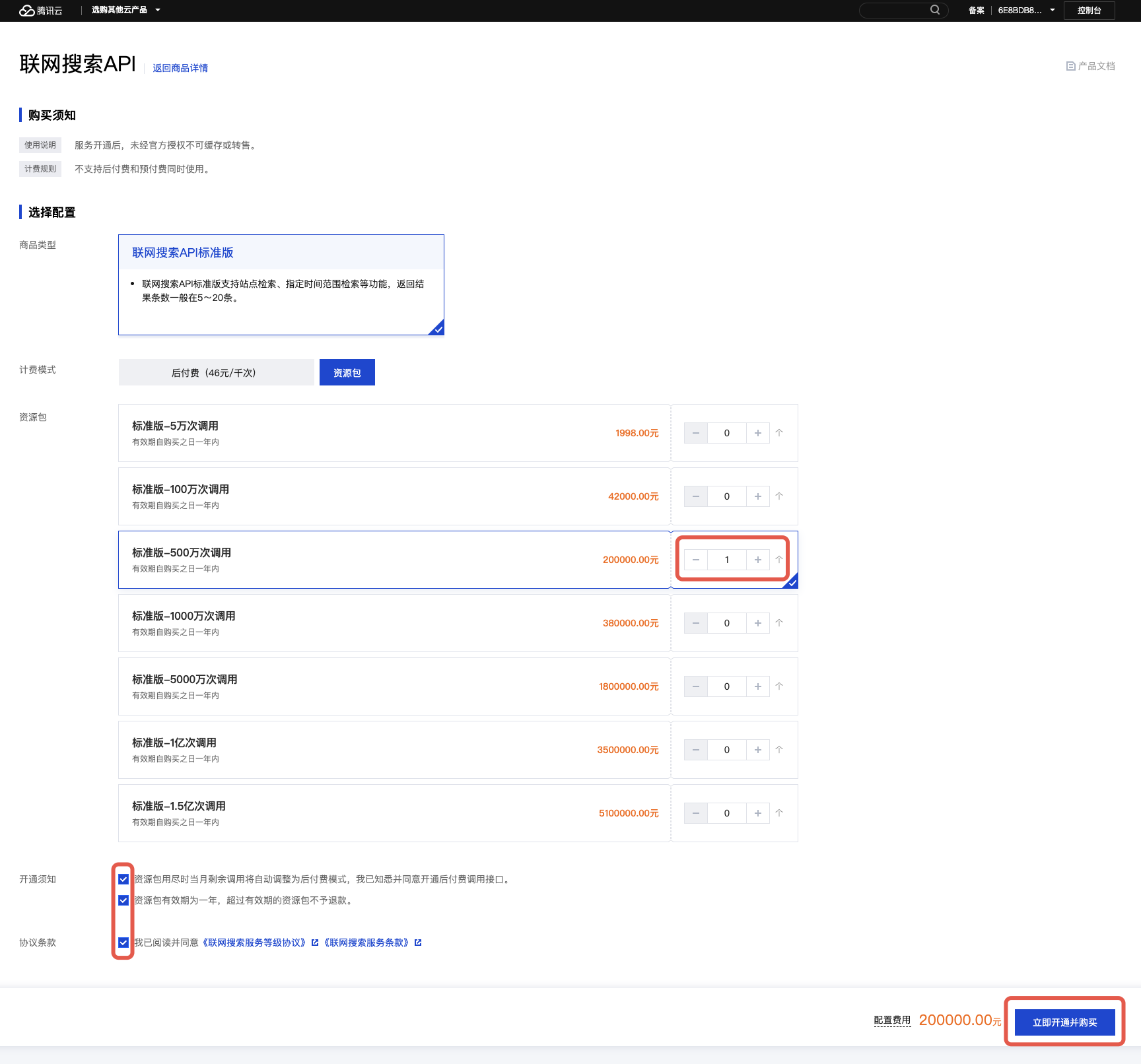Click the 5100000.00元 price text

629,813
